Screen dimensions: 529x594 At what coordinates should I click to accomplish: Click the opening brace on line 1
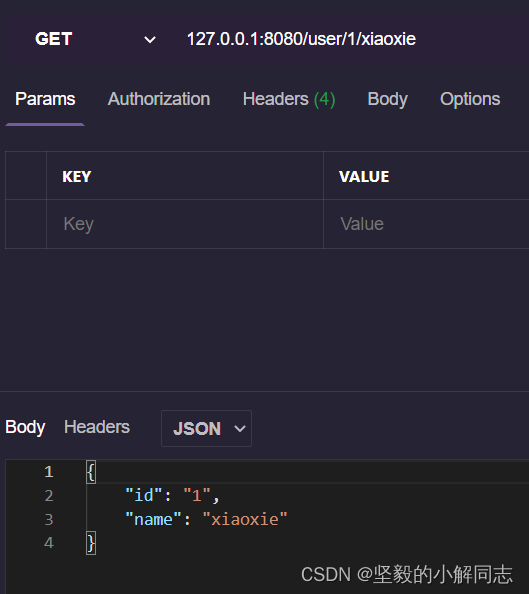pos(91,472)
